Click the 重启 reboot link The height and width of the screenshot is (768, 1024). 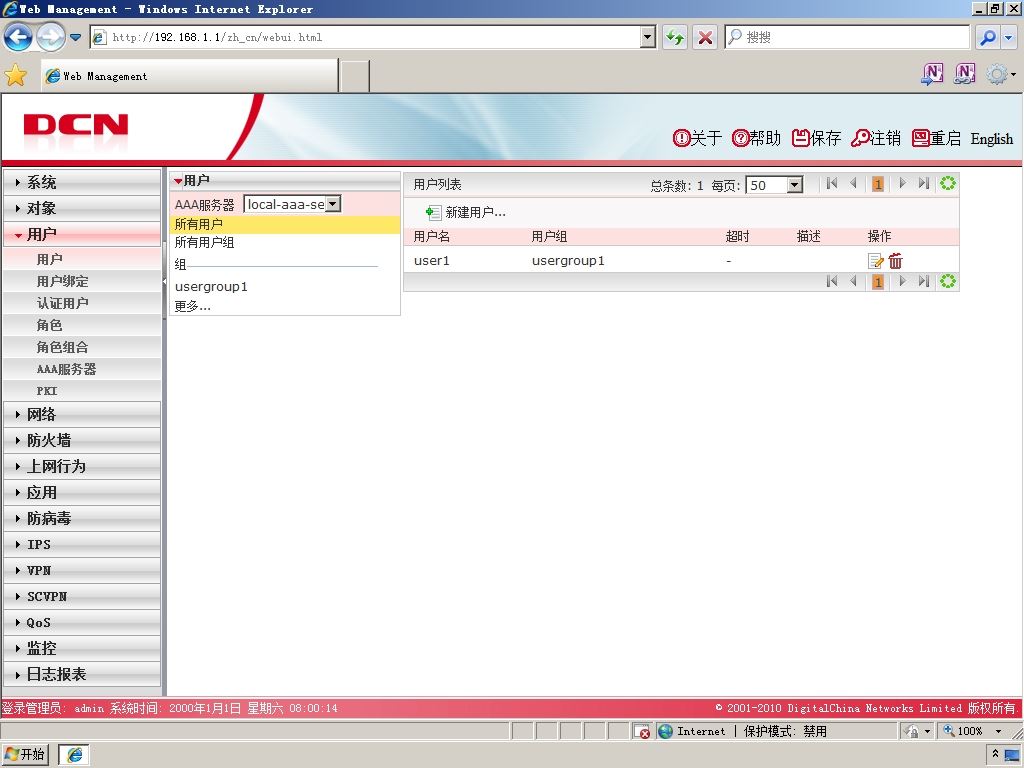click(936, 138)
